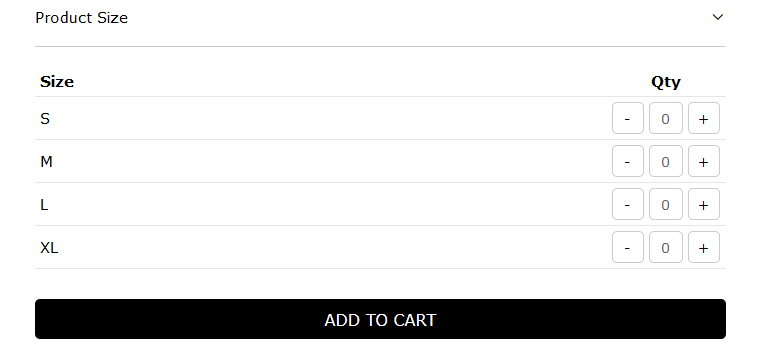Image resolution: width=763 pixels, height=363 pixels.
Task: Increase quantity for size L
Action: (x=704, y=204)
